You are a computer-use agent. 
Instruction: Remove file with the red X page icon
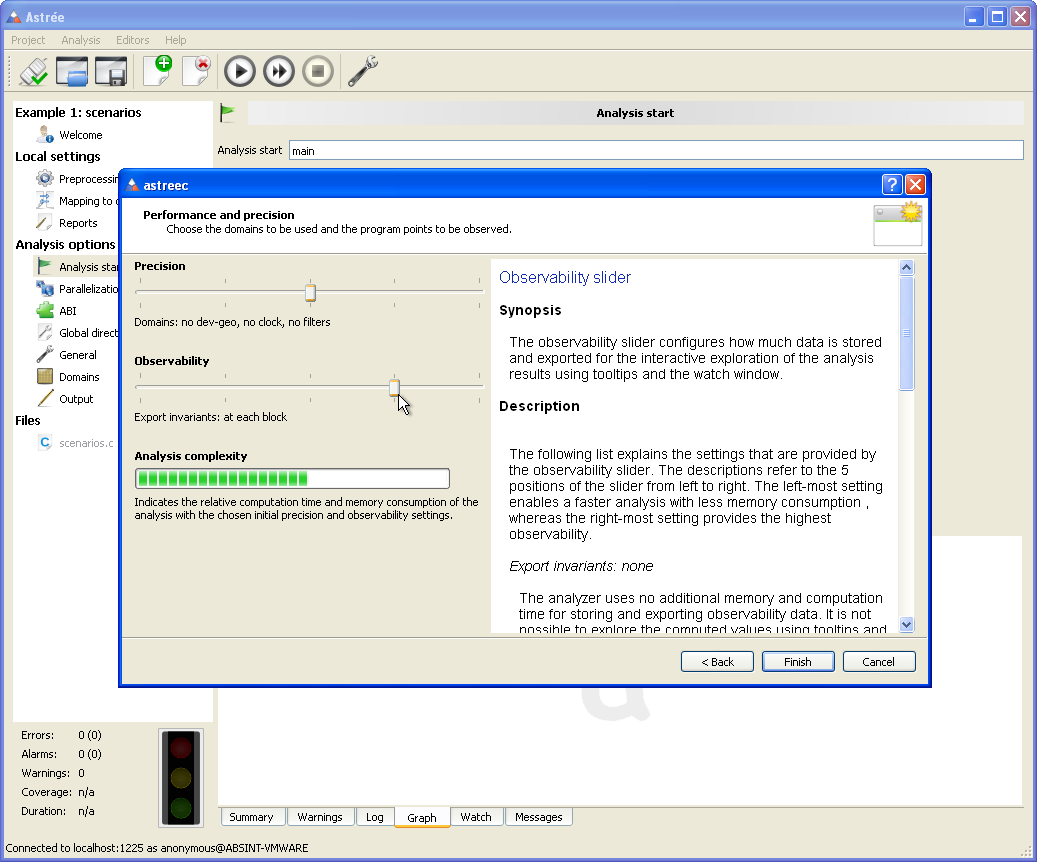196,71
